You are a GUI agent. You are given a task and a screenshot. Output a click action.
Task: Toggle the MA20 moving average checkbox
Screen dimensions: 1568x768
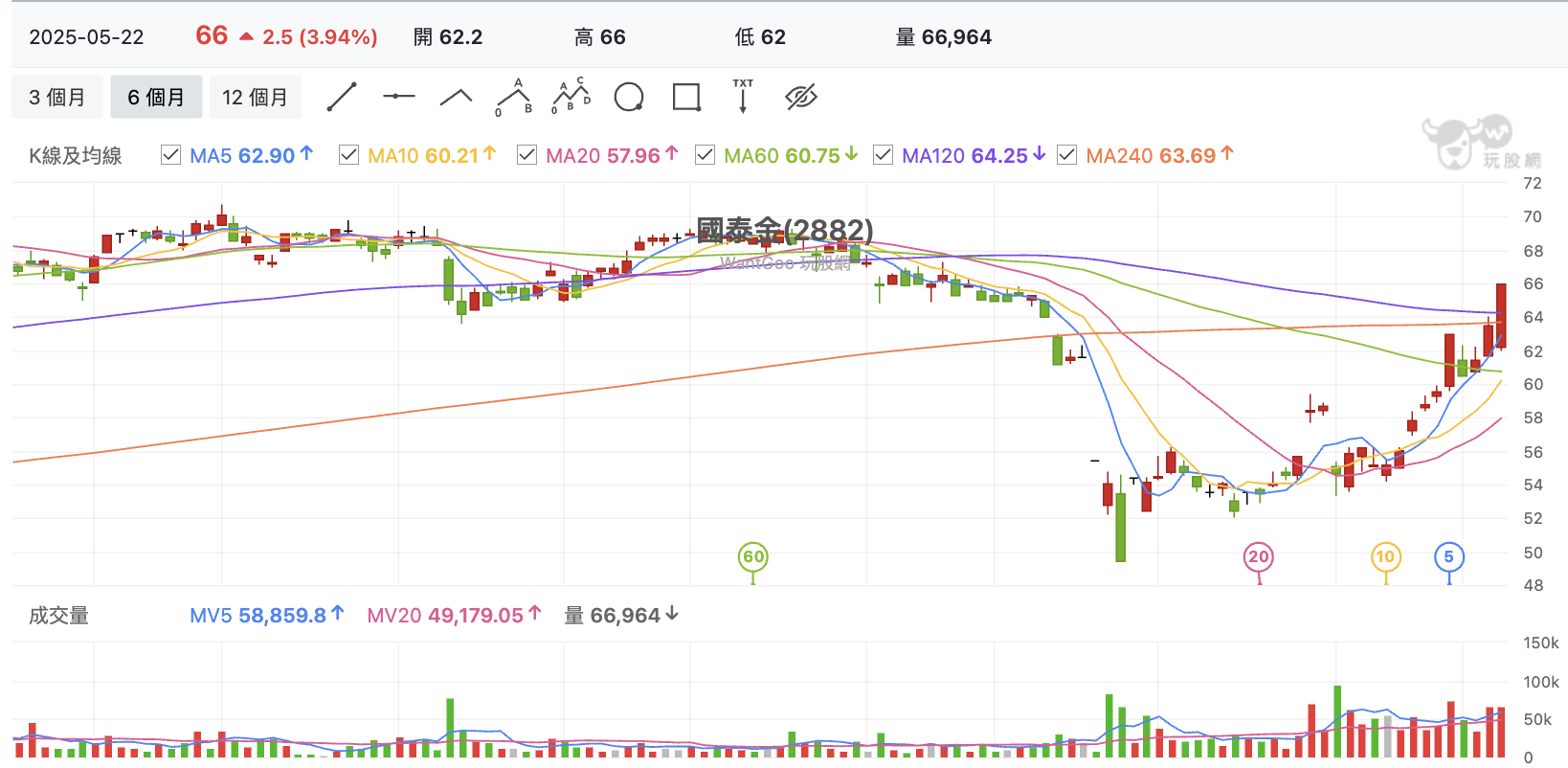tap(526, 155)
